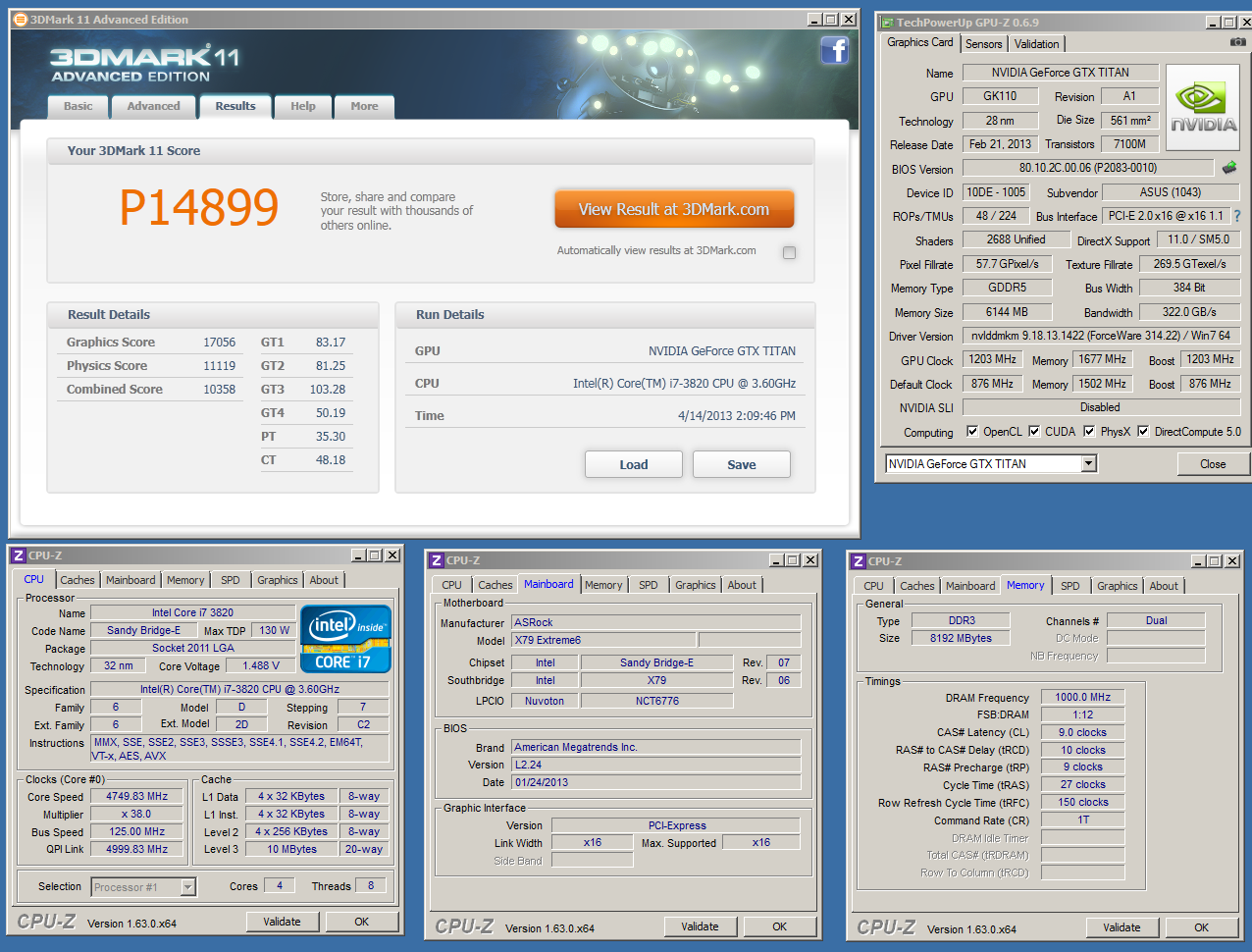The image size is (1252, 952).
Task: Open the SPD tab in the CPU-Z Memory window
Action: 1070,586
